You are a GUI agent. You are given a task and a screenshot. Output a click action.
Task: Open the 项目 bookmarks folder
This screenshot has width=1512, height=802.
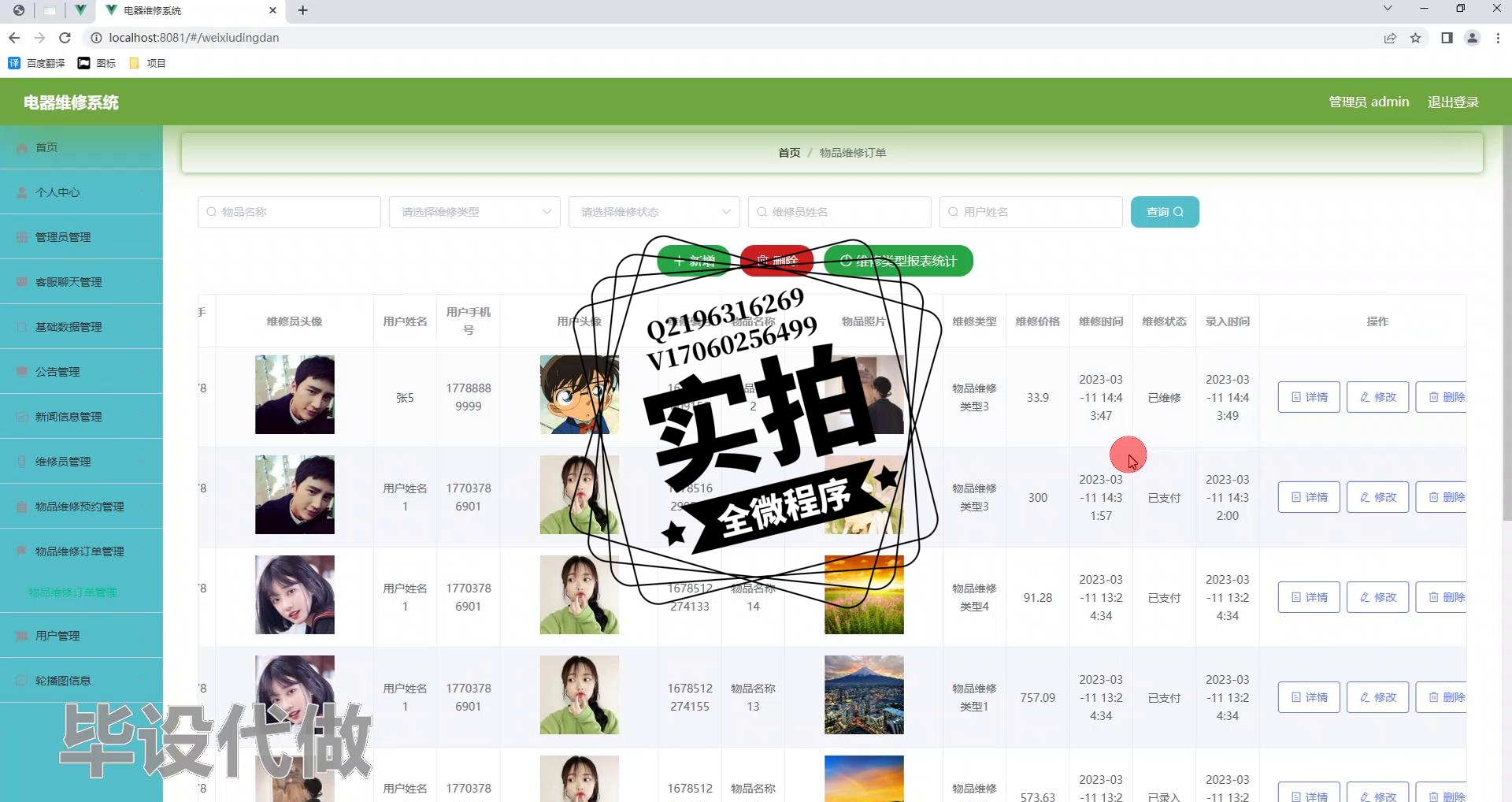click(x=147, y=63)
